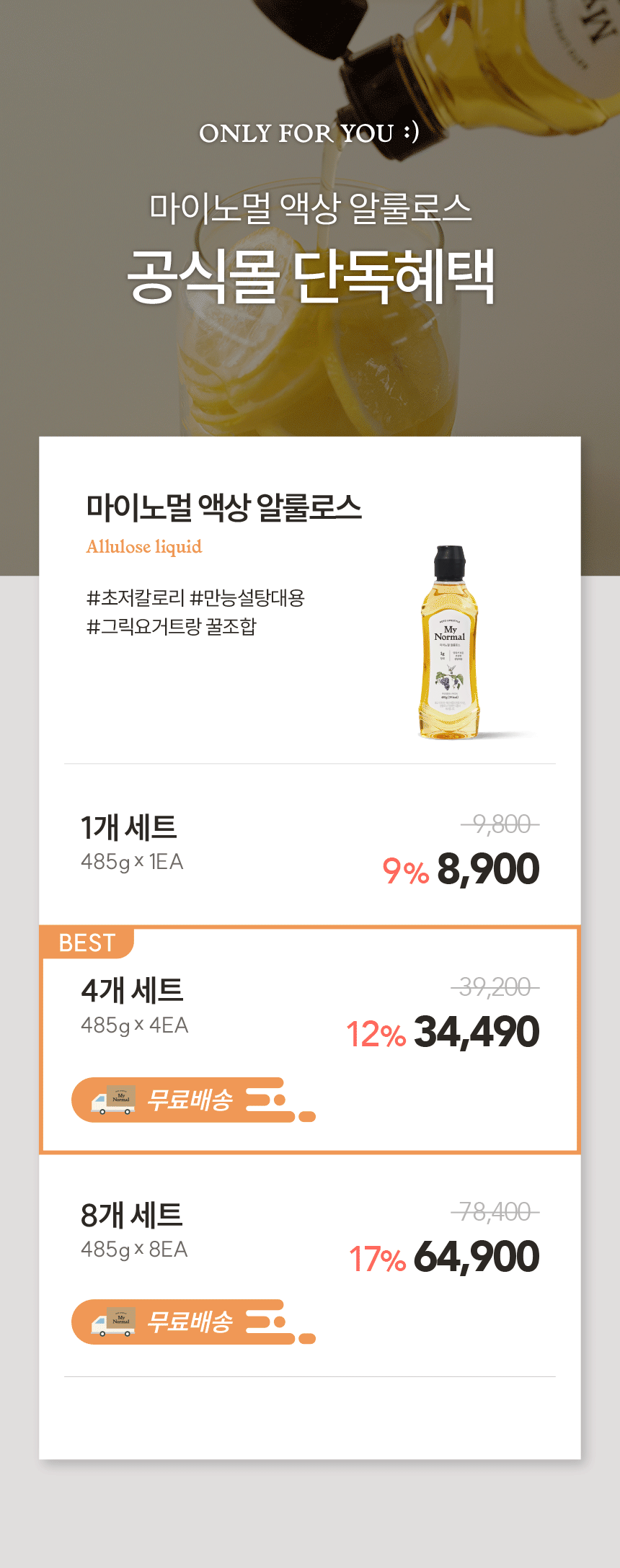Click the 17% discount label
Viewport: 620px width, 1568px height.
[378, 1260]
